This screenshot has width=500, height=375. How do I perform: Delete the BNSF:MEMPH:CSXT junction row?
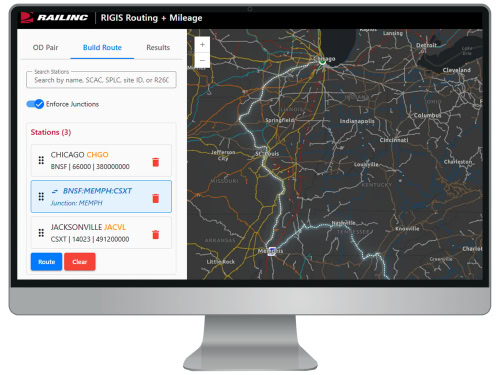(x=156, y=198)
